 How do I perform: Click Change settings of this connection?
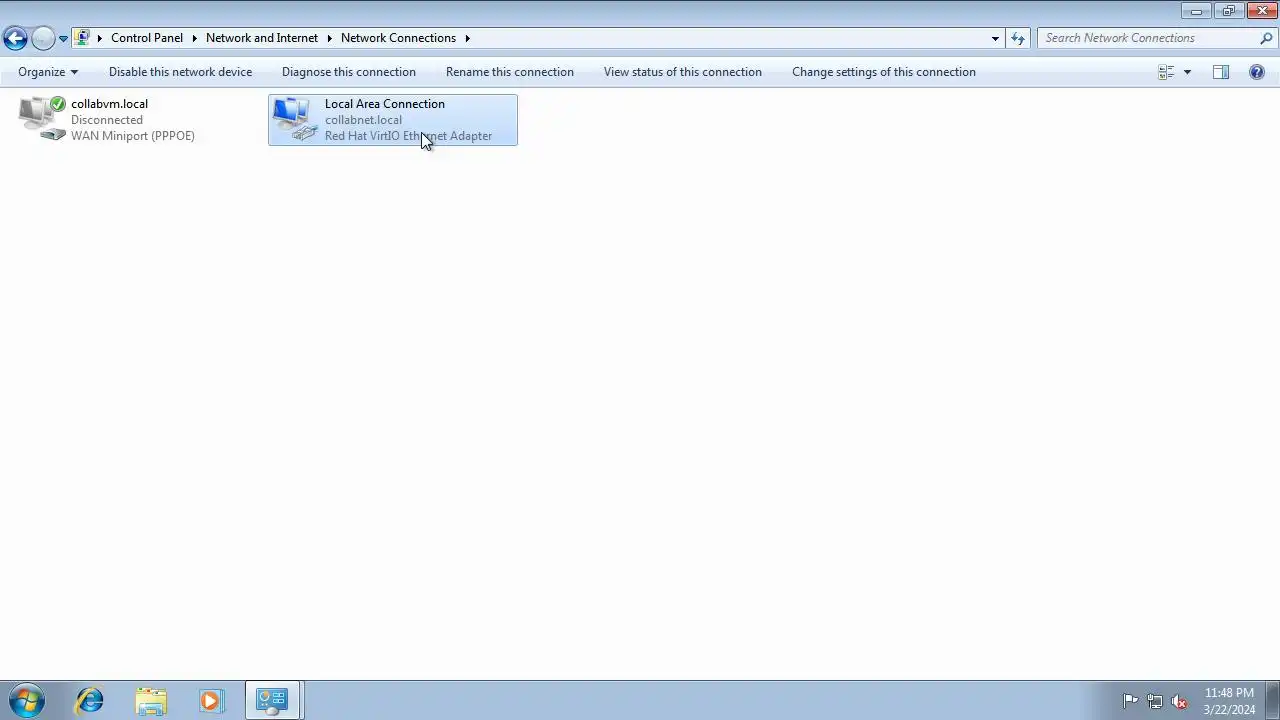click(883, 72)
